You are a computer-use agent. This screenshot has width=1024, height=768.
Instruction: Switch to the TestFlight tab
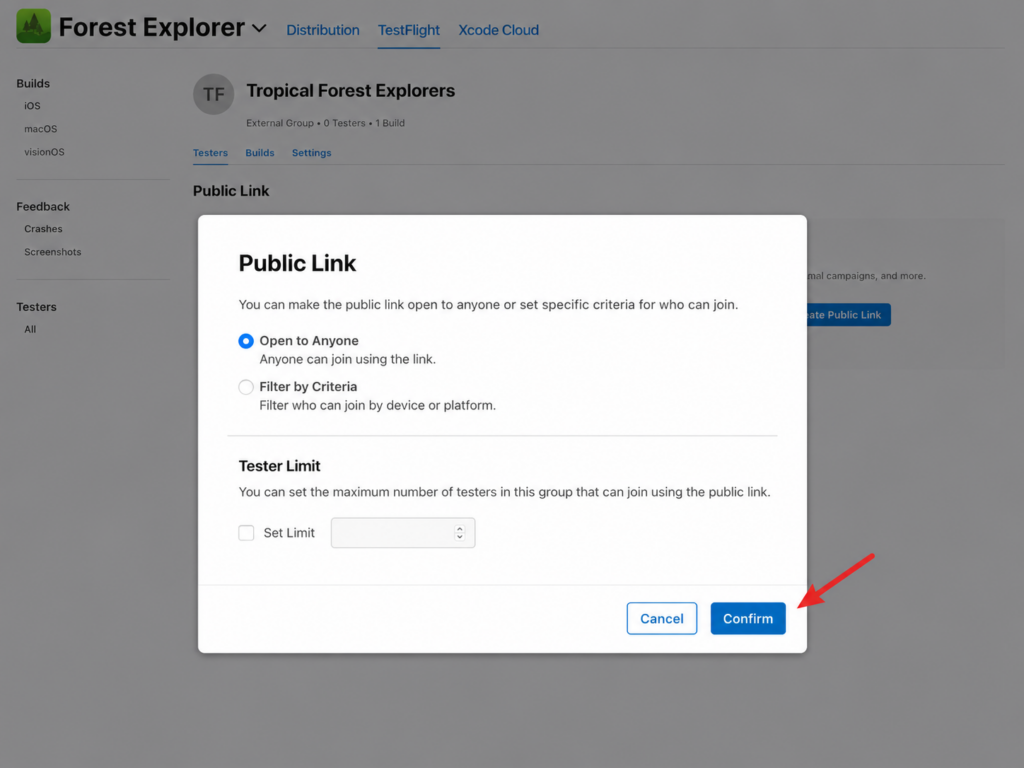tap(409, 30)
